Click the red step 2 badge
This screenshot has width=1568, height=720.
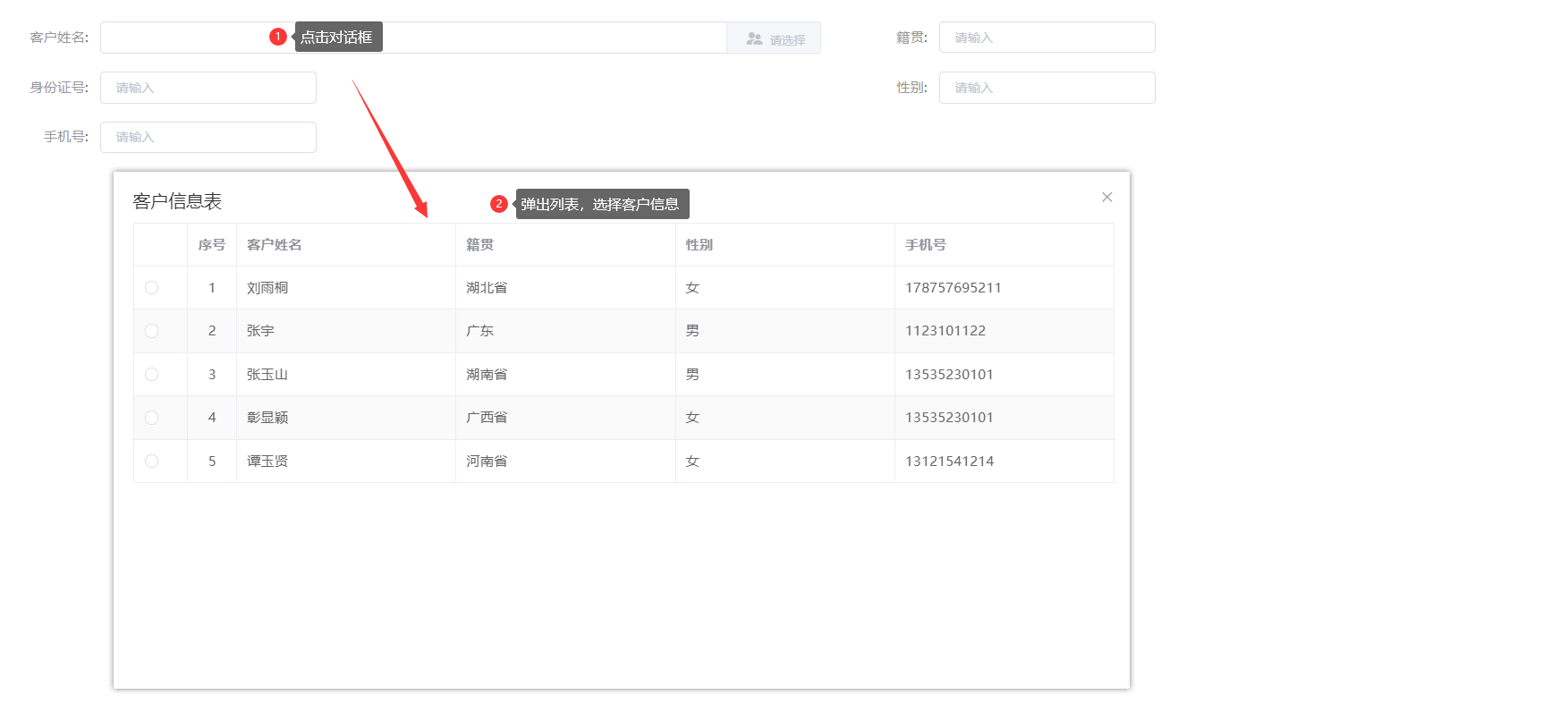(x=499, y=204)
